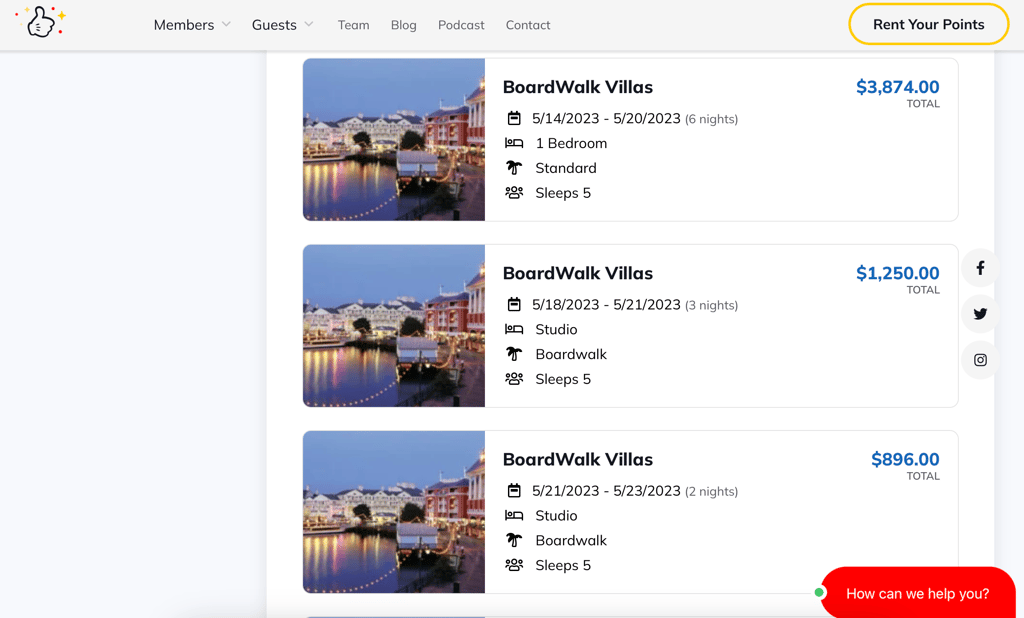Go to the Team page
1024x618 pixels.
coord(353,25)
